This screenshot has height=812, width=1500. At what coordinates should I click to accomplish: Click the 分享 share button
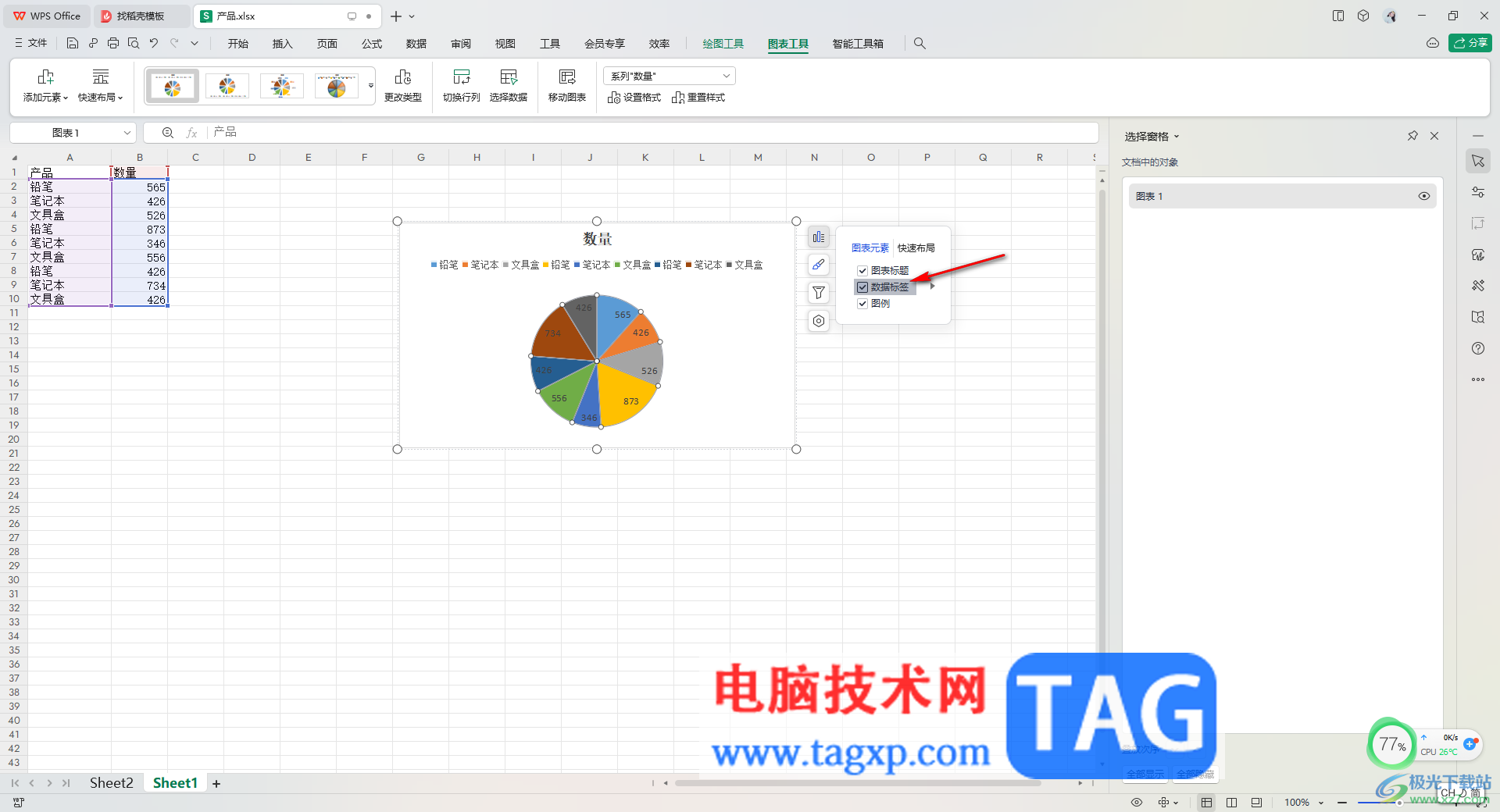click(x=1470, y=44)
